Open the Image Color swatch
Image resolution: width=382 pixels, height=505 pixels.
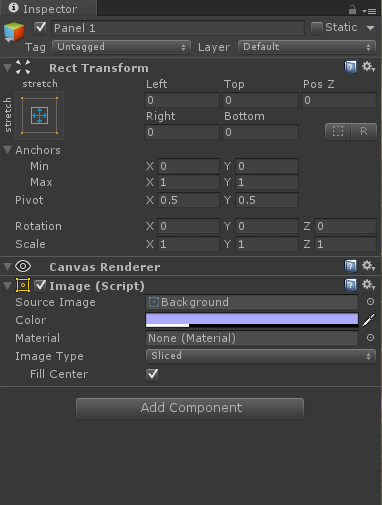tap(252, 320)
